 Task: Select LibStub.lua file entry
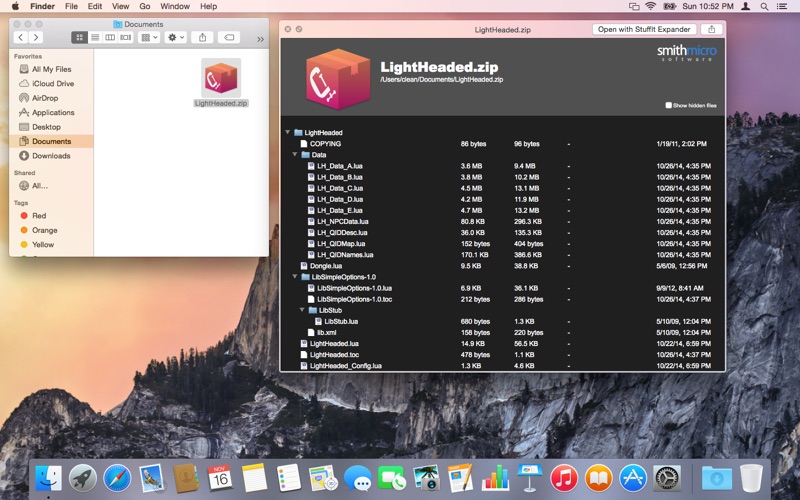pos(341,321)
